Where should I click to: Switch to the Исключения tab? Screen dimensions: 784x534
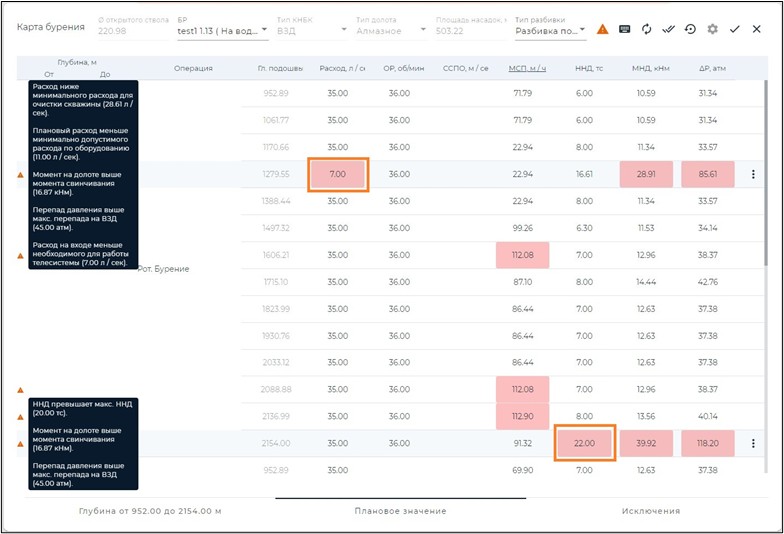point(650,511)
